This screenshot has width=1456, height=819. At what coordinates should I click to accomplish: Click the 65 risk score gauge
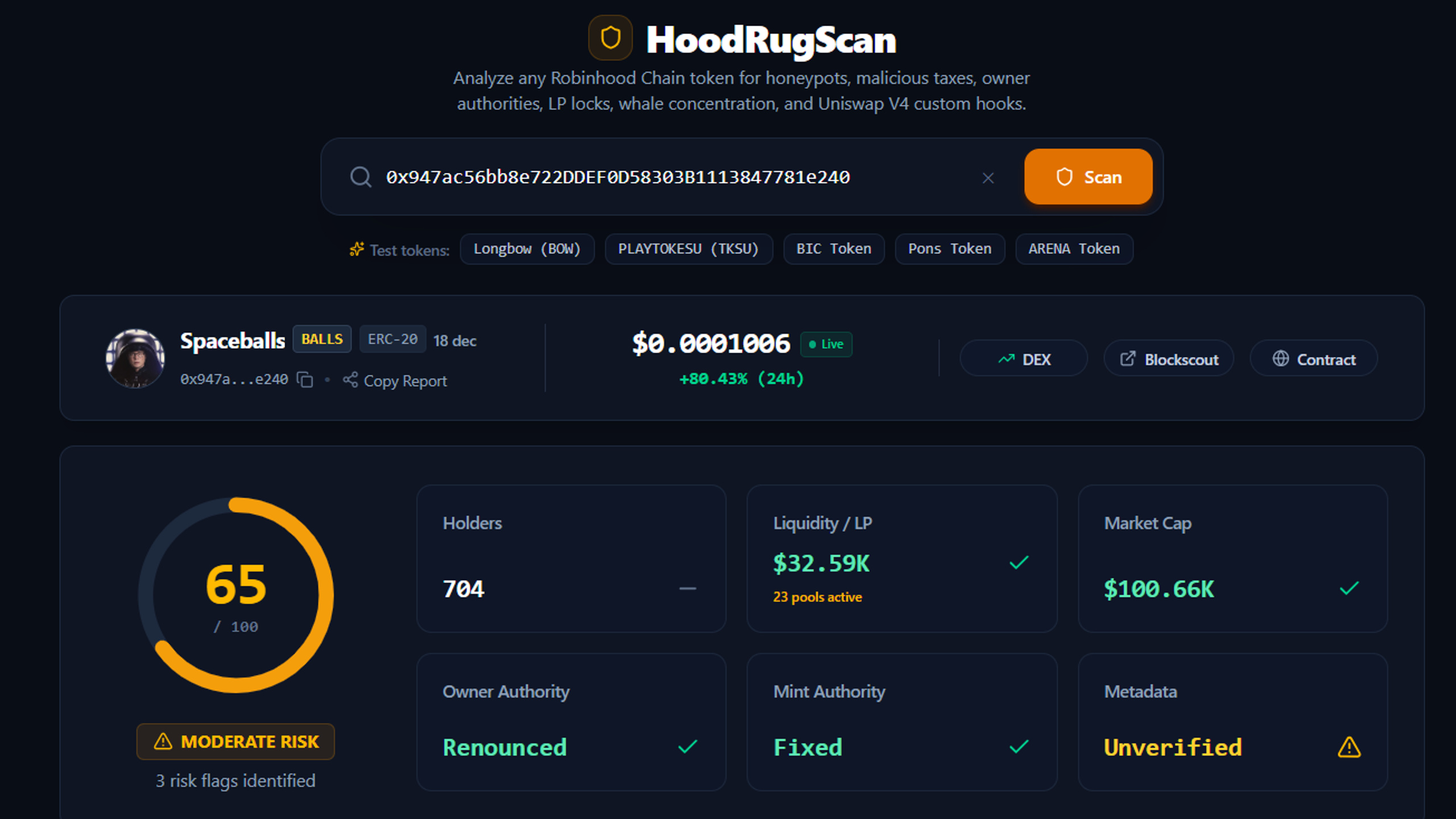tap(236, 595)
